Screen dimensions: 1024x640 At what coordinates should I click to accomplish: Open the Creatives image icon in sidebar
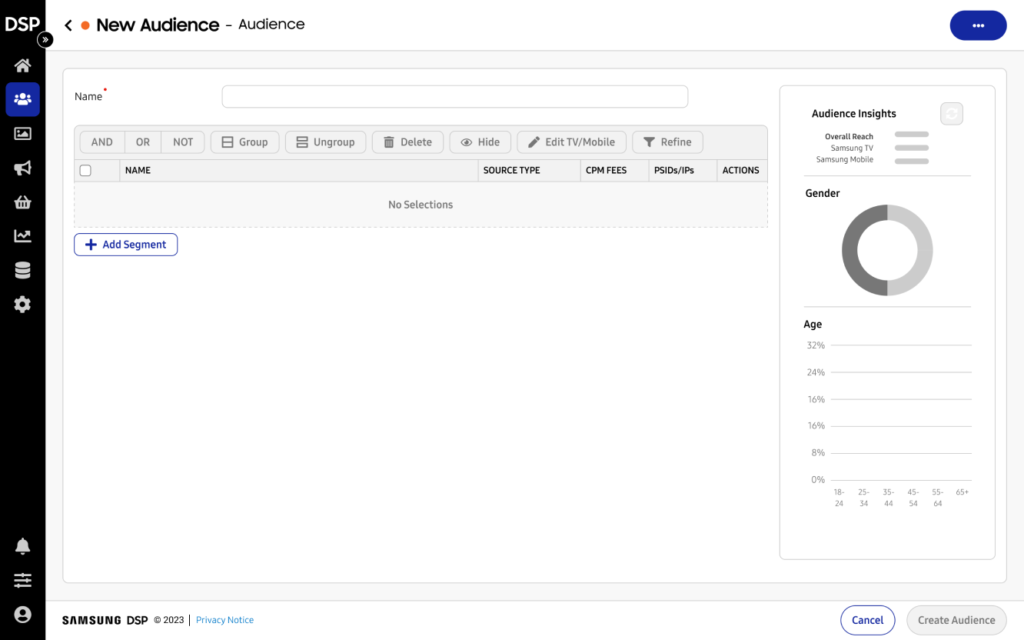click(22, 134)
